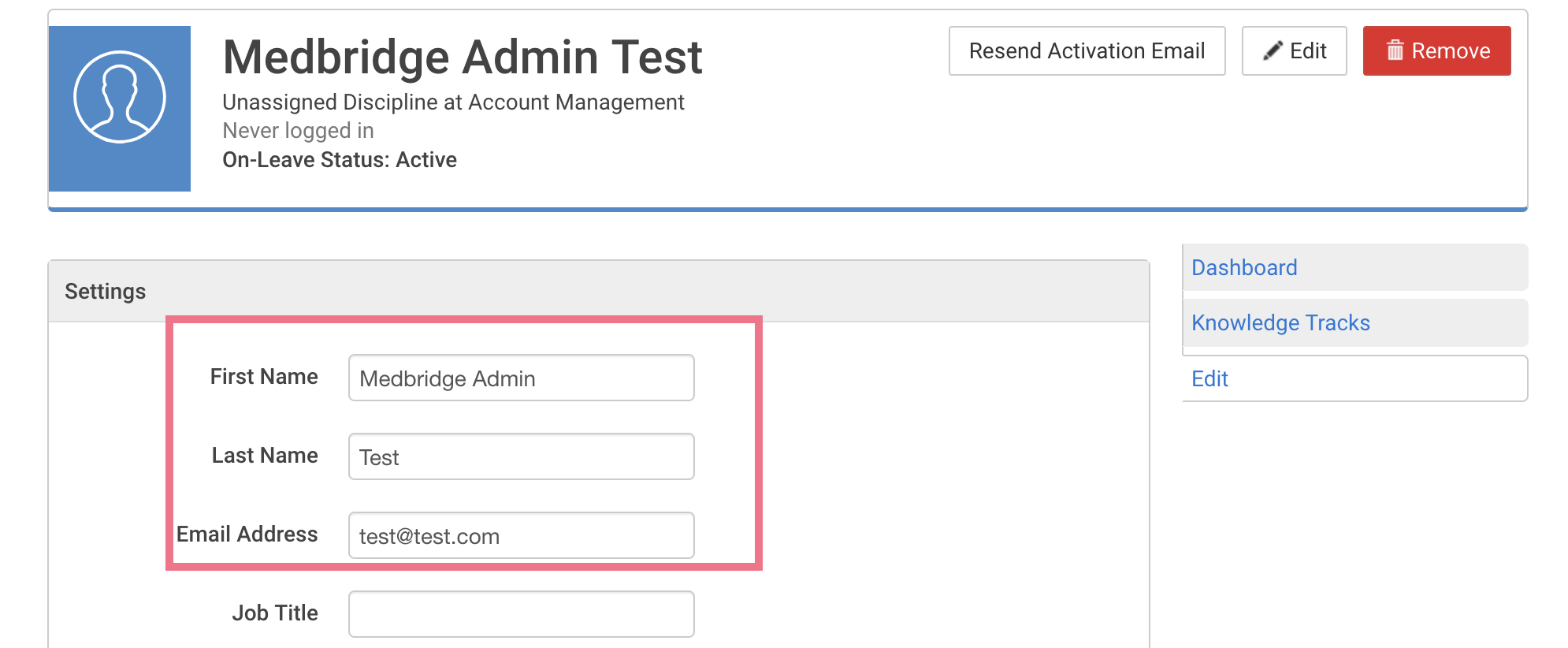Click the 'Never logged in' status text

(298, 131)
